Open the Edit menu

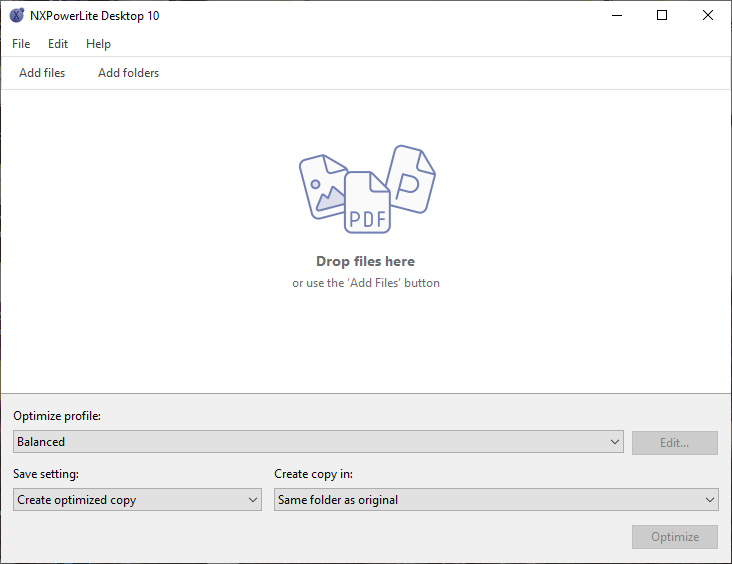coord(58,44)
